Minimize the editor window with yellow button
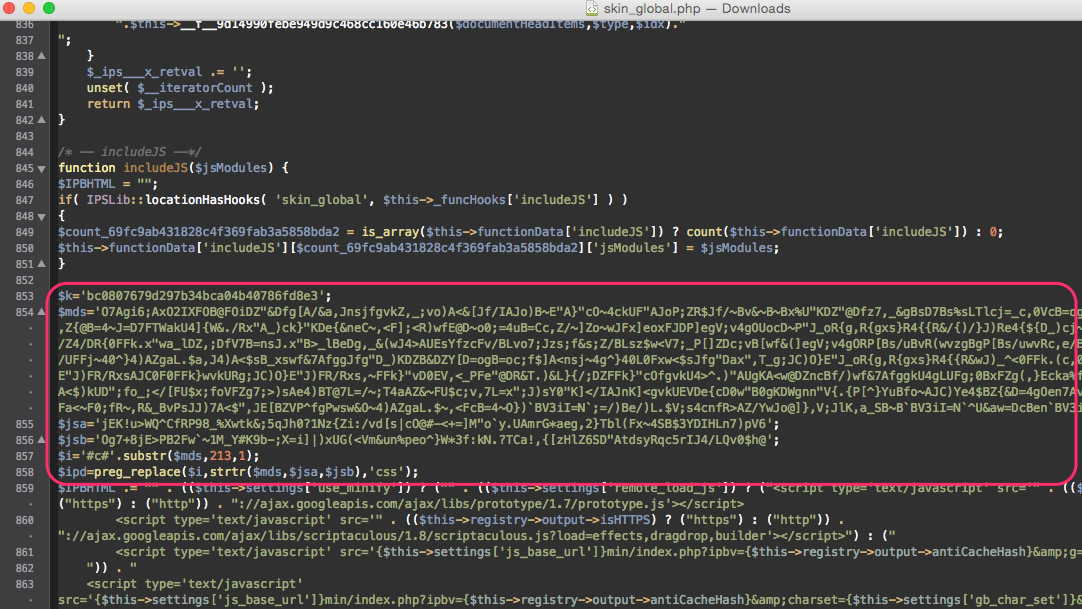The image size is (1082, 609). (29, 8)
